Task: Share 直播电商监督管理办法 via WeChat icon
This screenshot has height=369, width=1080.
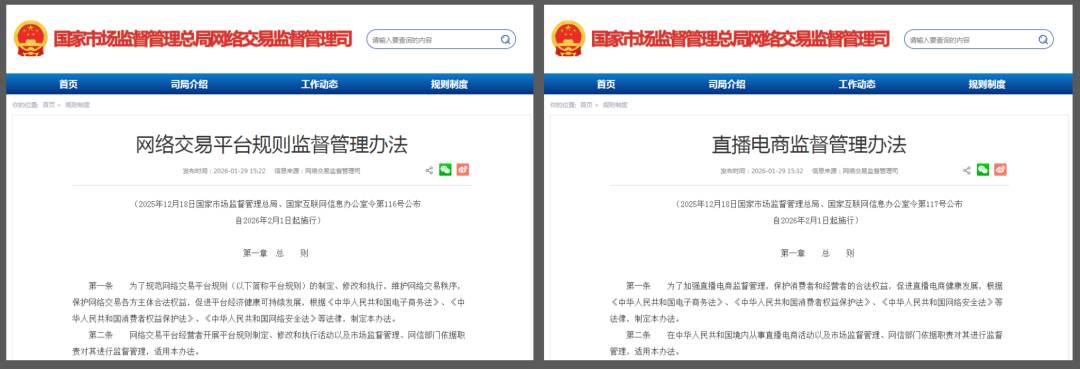Action: [x=984, y=169]
